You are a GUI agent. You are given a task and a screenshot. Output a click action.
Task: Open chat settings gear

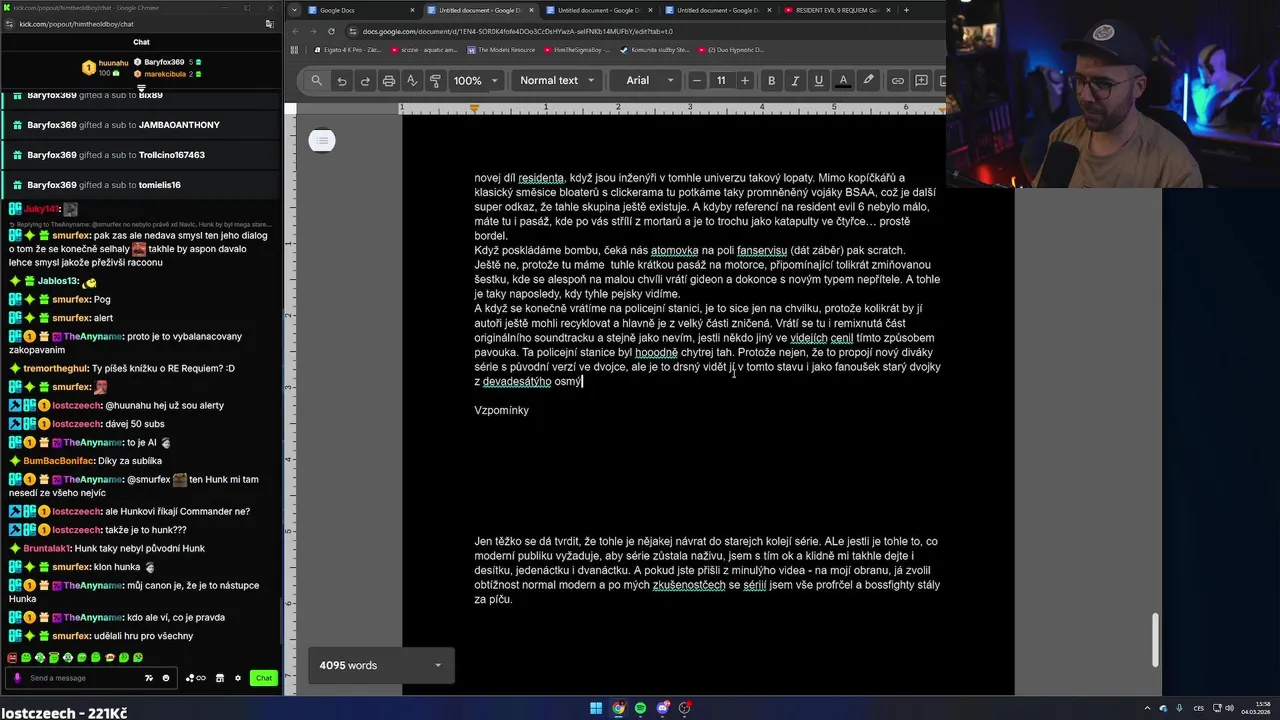(238, 678)
